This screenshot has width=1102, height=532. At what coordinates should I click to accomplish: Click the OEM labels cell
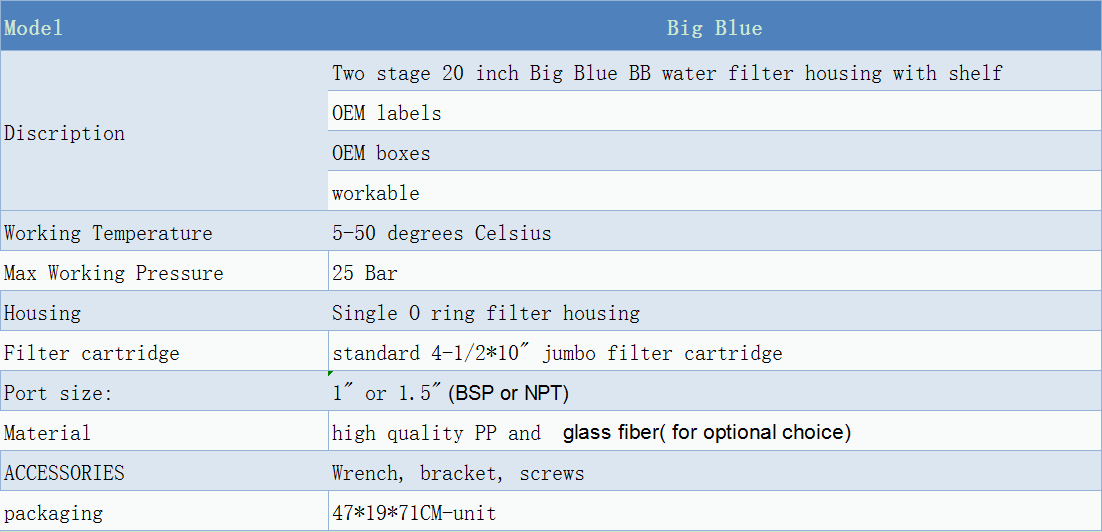pos(715,111)
